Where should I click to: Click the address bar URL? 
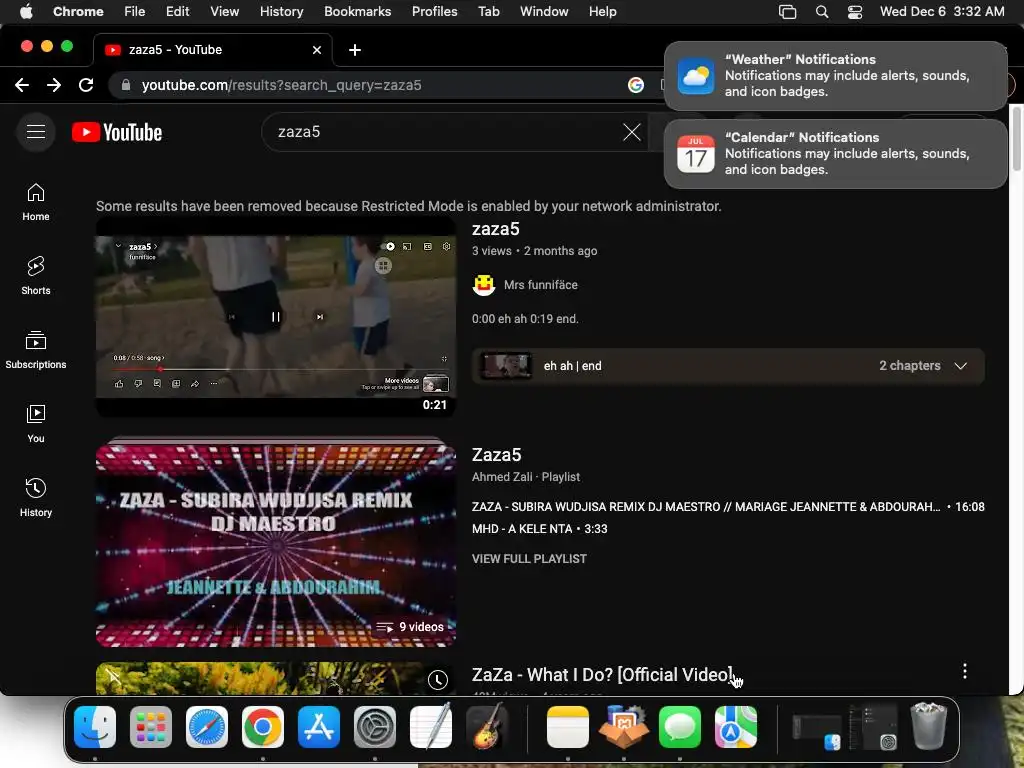(x=281, y=85)
